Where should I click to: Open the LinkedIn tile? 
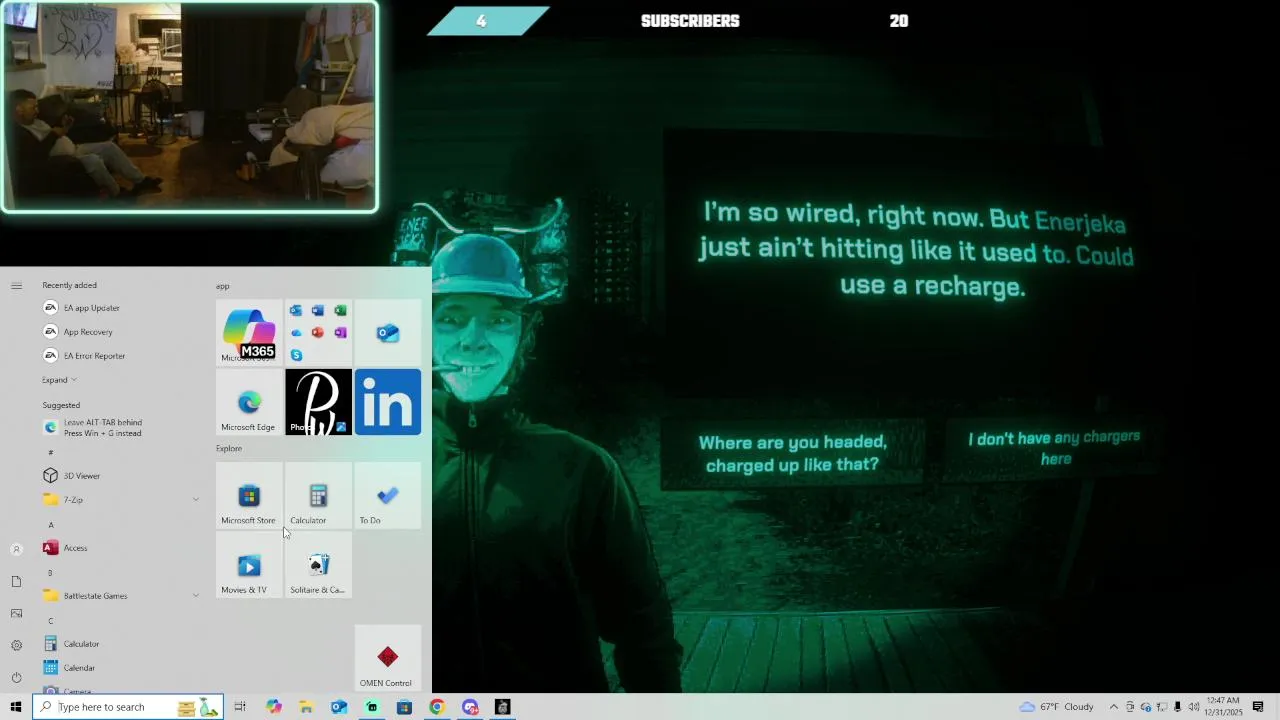pyautogui.click(x=388, y=402)
